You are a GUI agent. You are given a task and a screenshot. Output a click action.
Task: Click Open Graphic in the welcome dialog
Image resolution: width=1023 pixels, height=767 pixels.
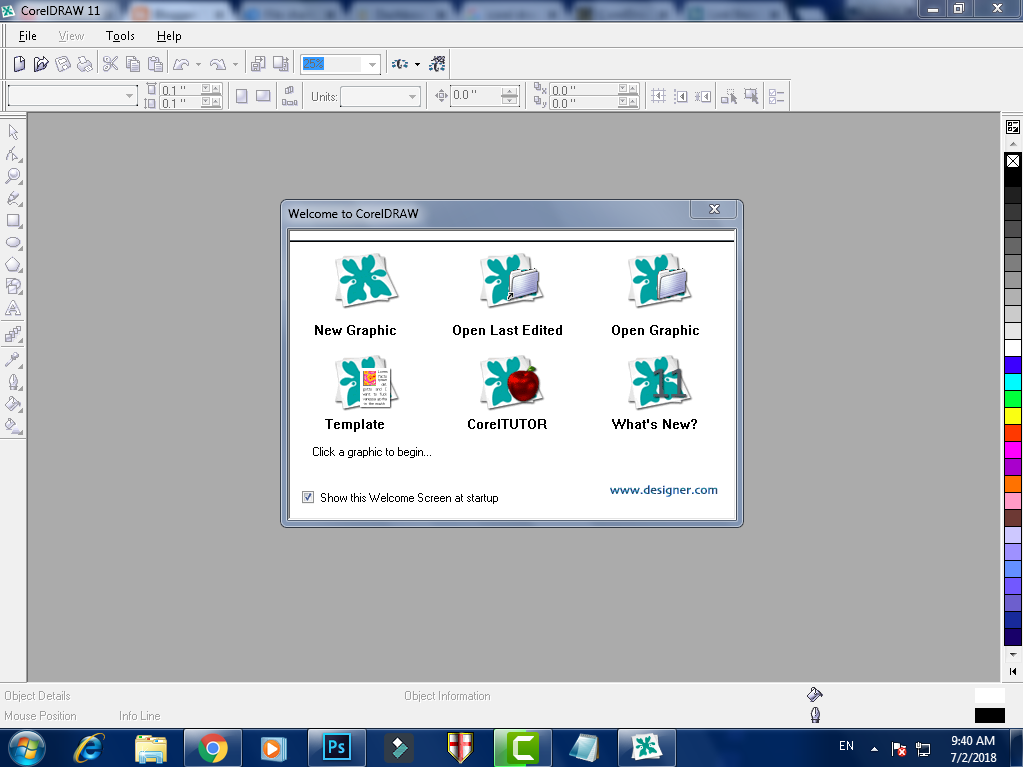click(x=655, y=295)
